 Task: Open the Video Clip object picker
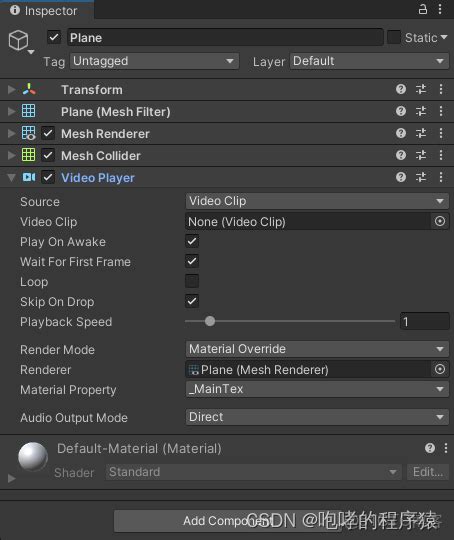[x=440, y=221]
